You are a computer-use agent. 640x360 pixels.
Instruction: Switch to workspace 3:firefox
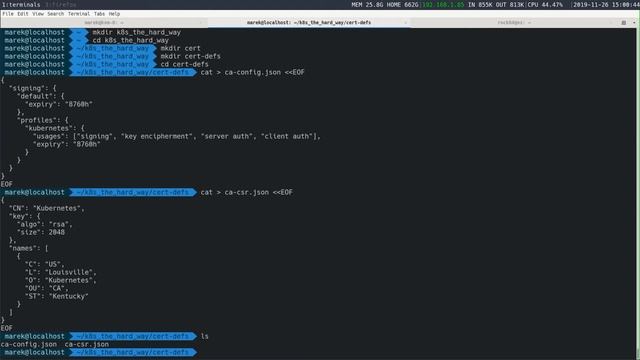coord(60,4)
